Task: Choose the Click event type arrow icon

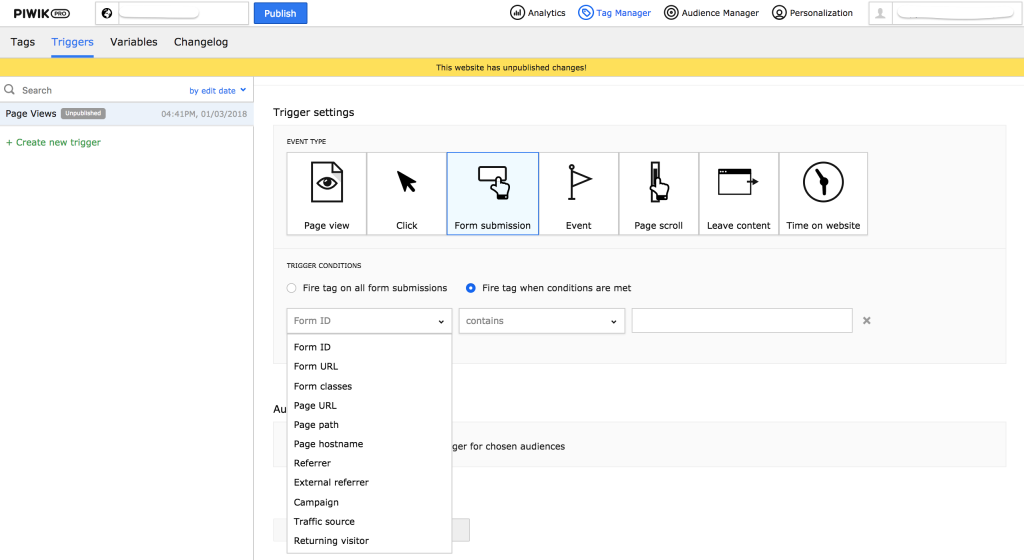Action: tap(406, 182)
